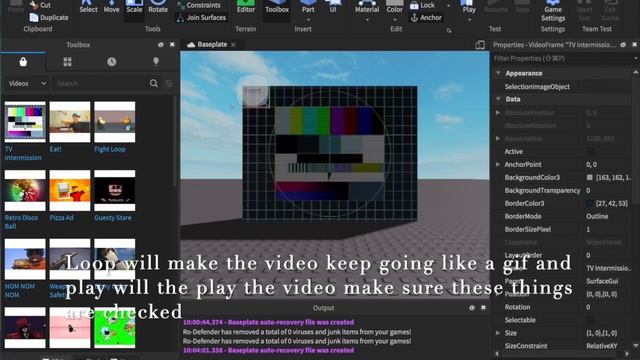Open the Toolbox Inventory grid tab
The image size is (640, 360).
(x=67, y=62)
